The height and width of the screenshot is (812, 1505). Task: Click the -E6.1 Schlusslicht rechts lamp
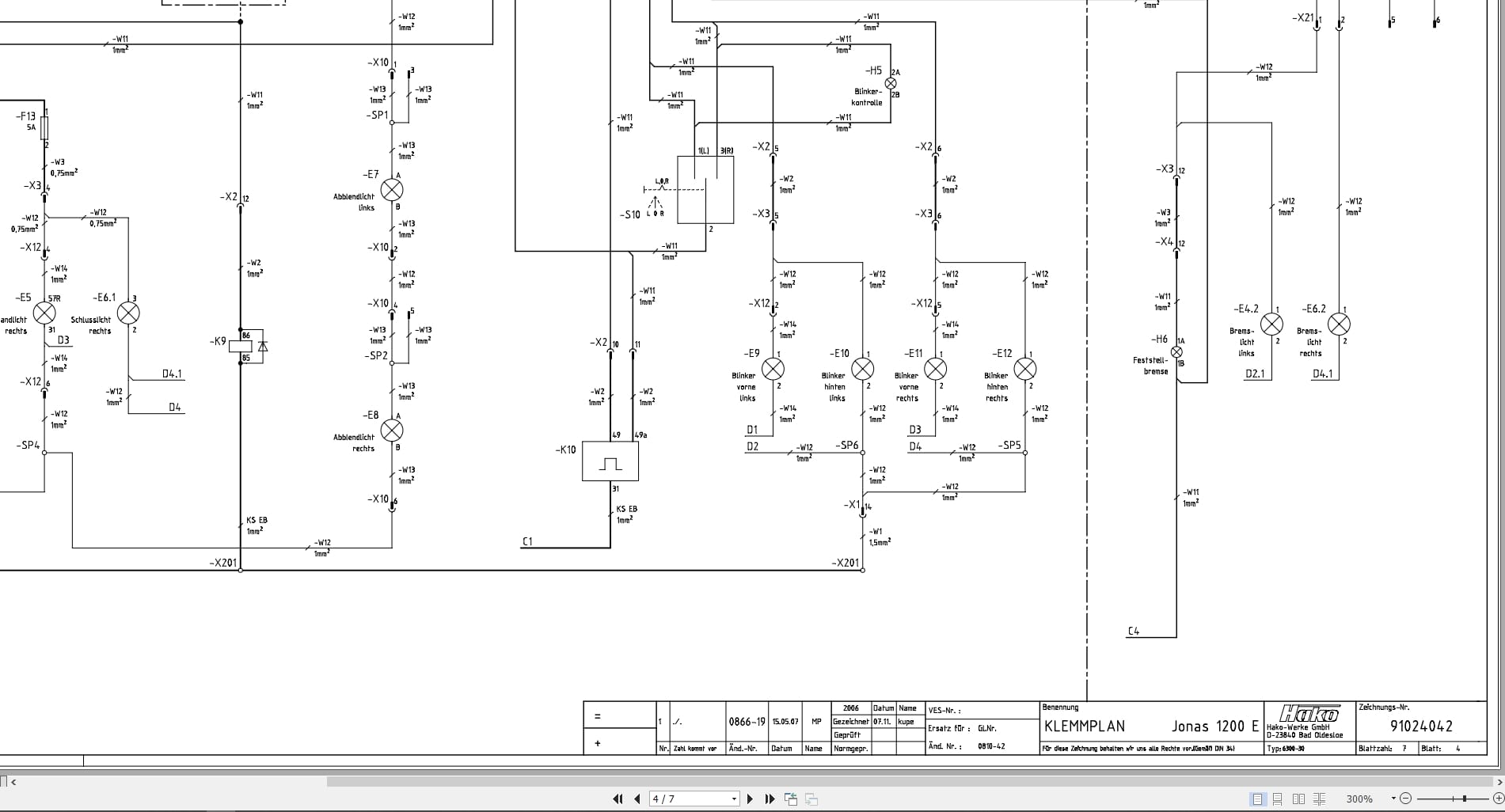coord(128,313)
